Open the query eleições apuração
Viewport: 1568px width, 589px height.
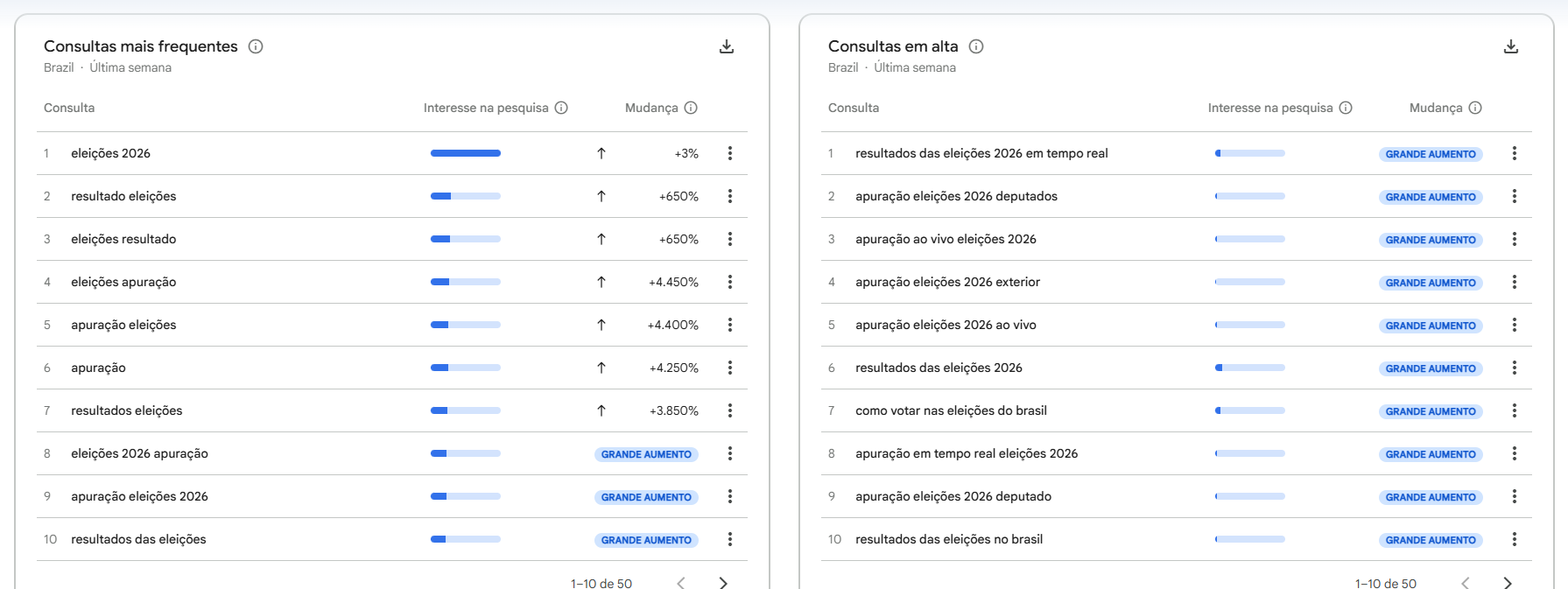click(x=123, y=282)
